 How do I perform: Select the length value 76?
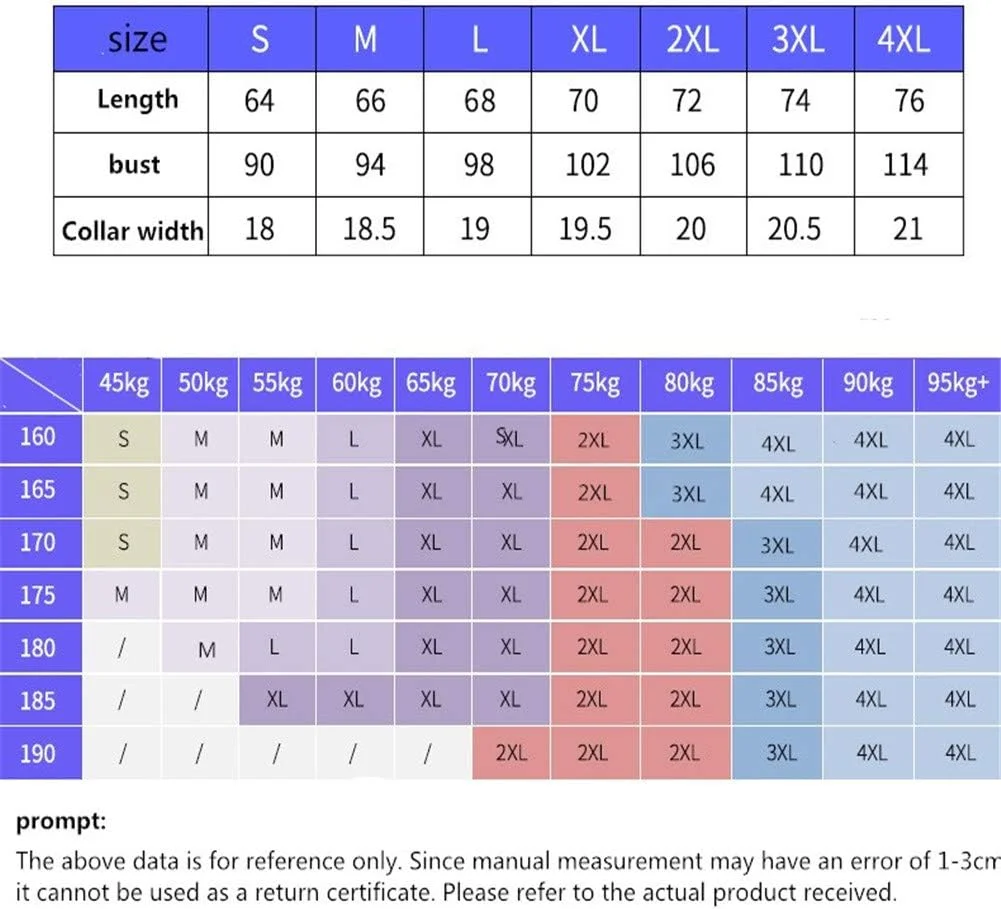coord(908,101)
